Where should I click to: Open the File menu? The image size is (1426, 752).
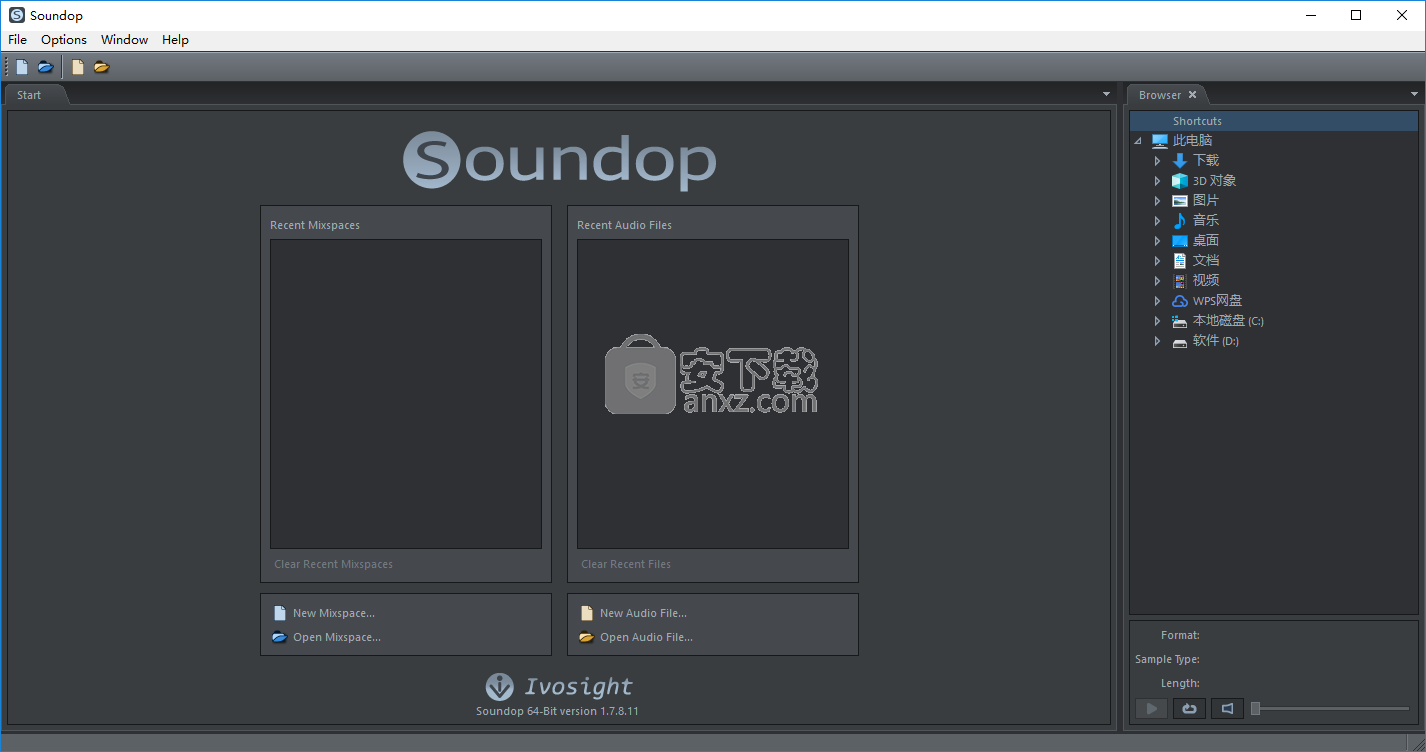tap(17, 40)
